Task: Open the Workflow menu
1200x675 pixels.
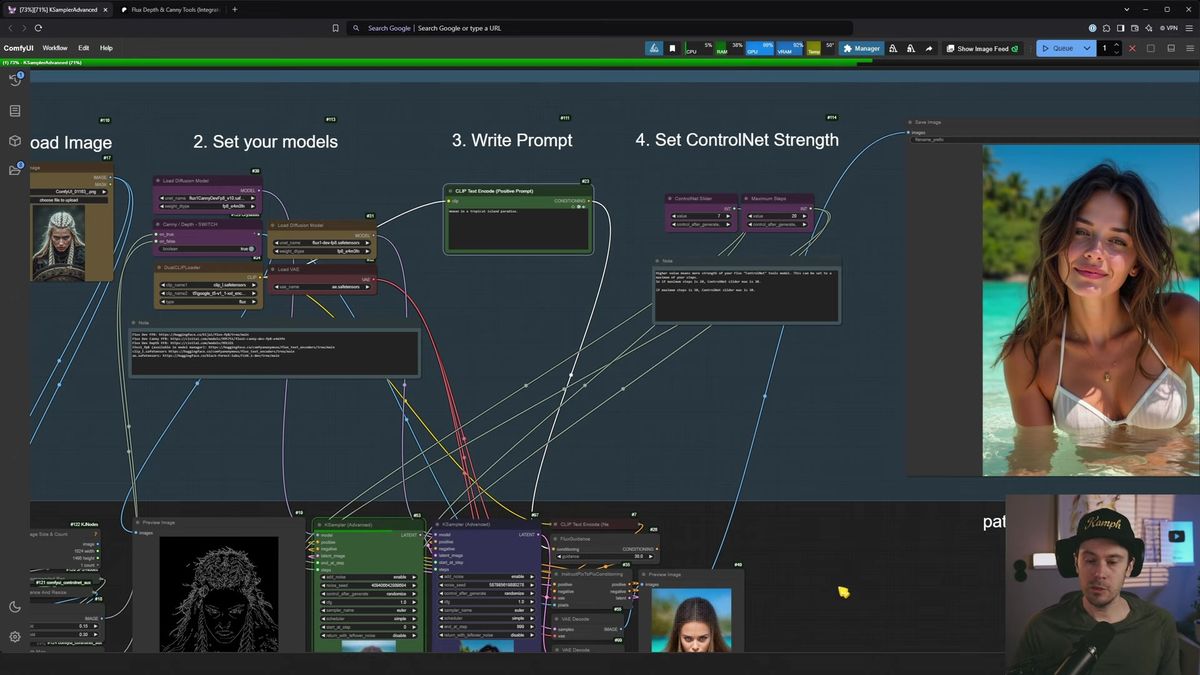Action: coord(55,48)
